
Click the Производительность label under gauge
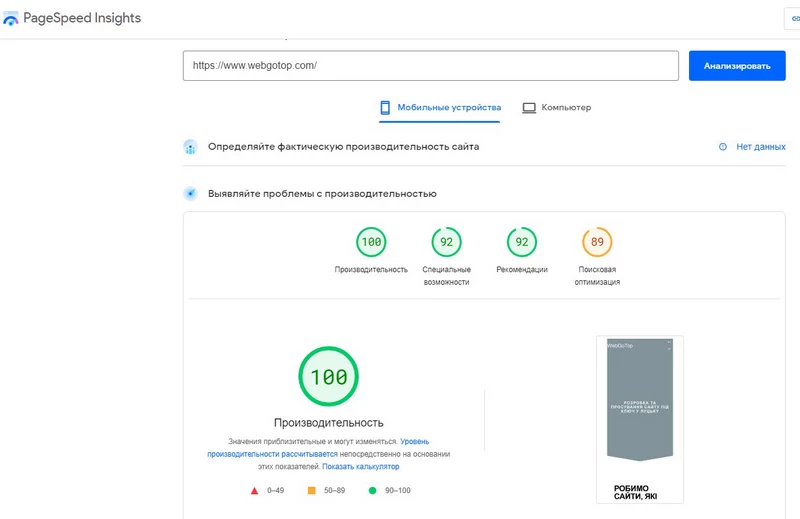pos(371,269)
